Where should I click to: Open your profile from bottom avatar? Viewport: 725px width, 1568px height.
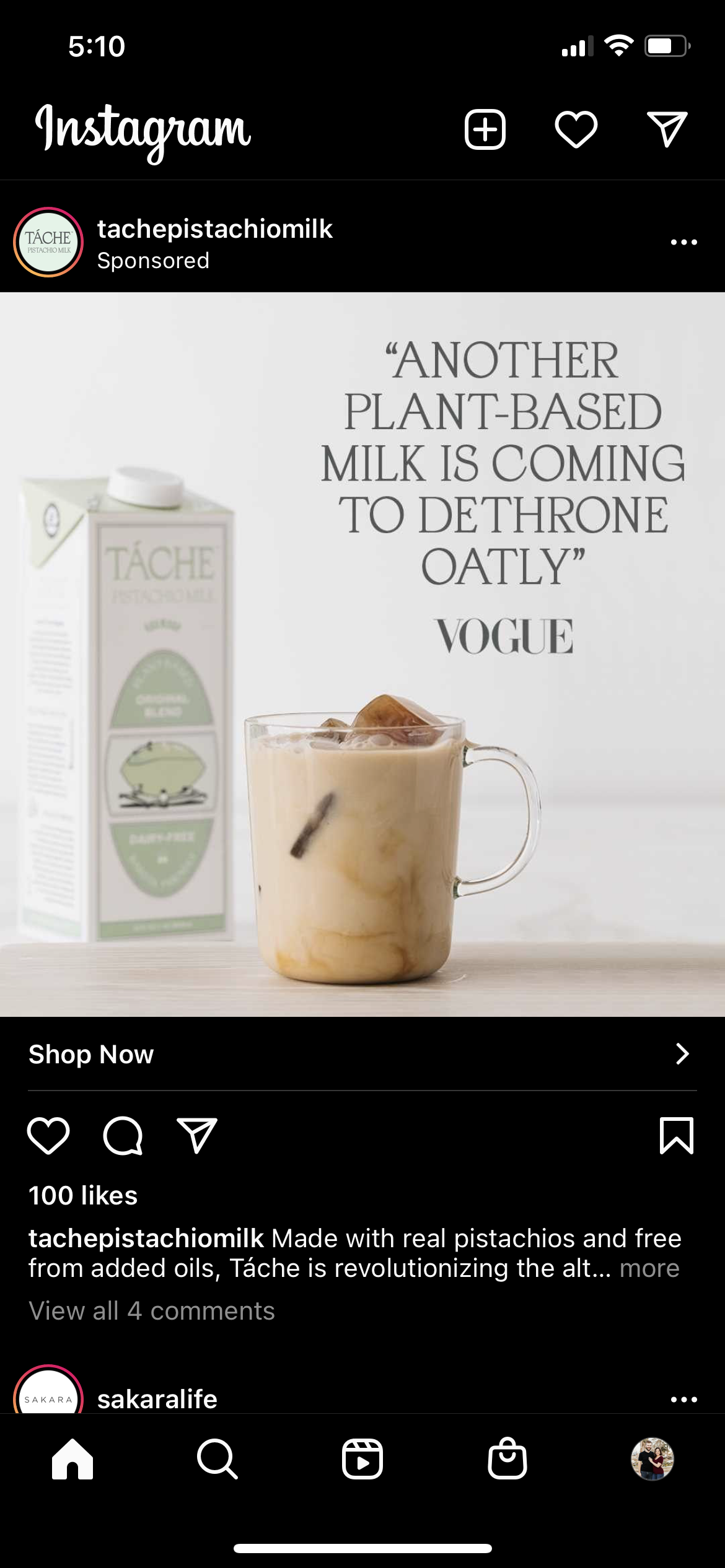[x=652, y=1459]
